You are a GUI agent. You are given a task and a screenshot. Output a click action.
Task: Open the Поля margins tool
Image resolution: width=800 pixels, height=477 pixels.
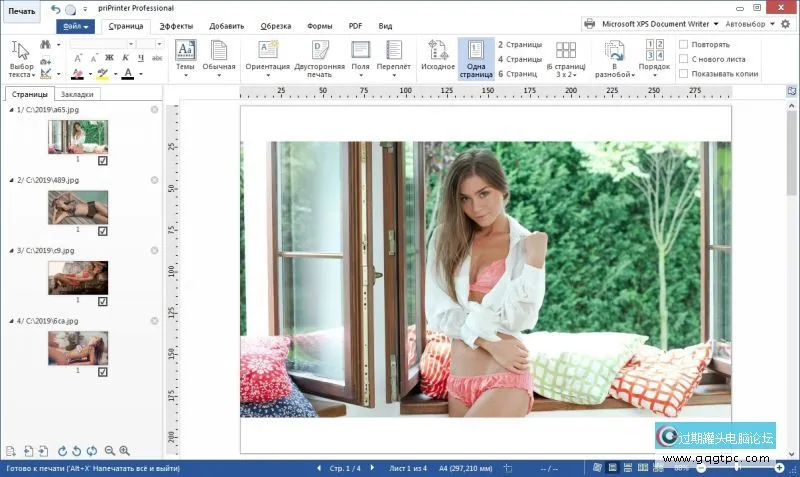click(360, 58)
